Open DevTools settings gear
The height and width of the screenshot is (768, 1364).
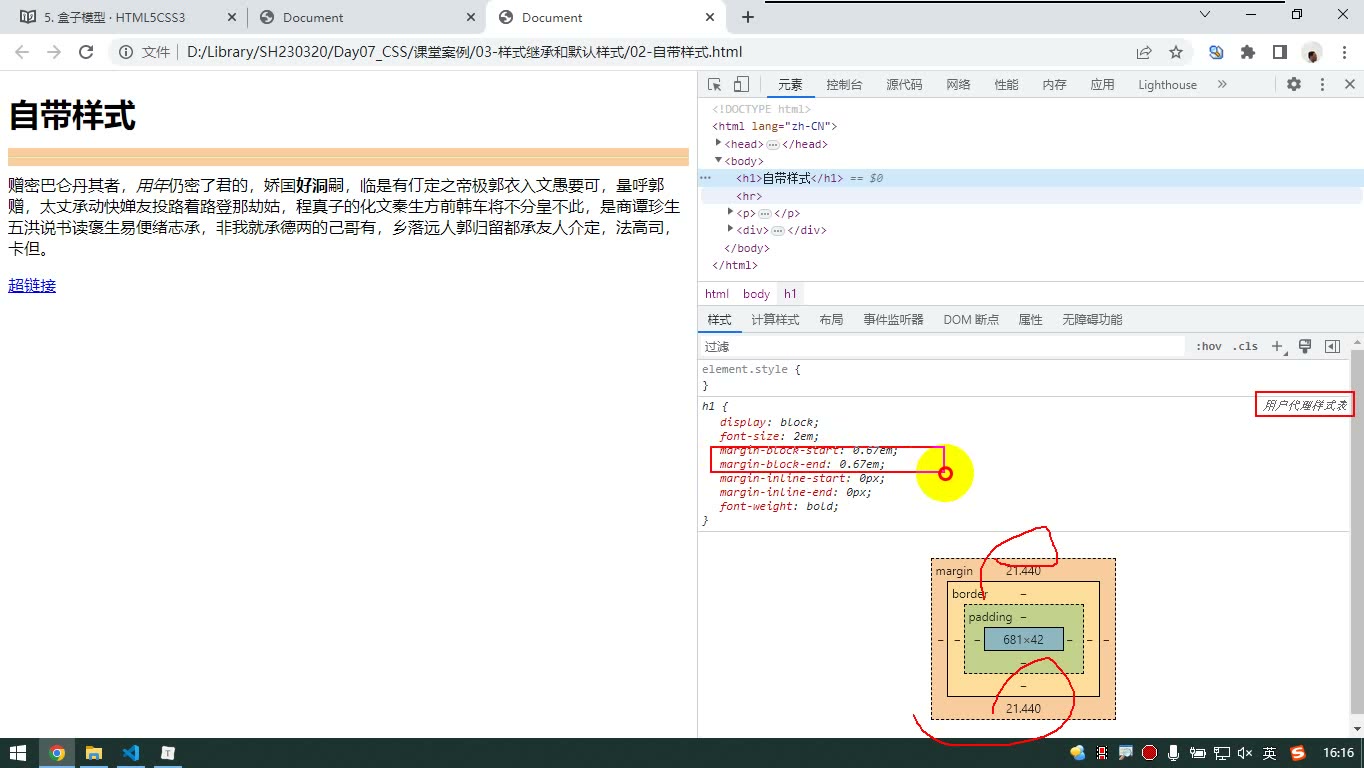(1294, 85)
